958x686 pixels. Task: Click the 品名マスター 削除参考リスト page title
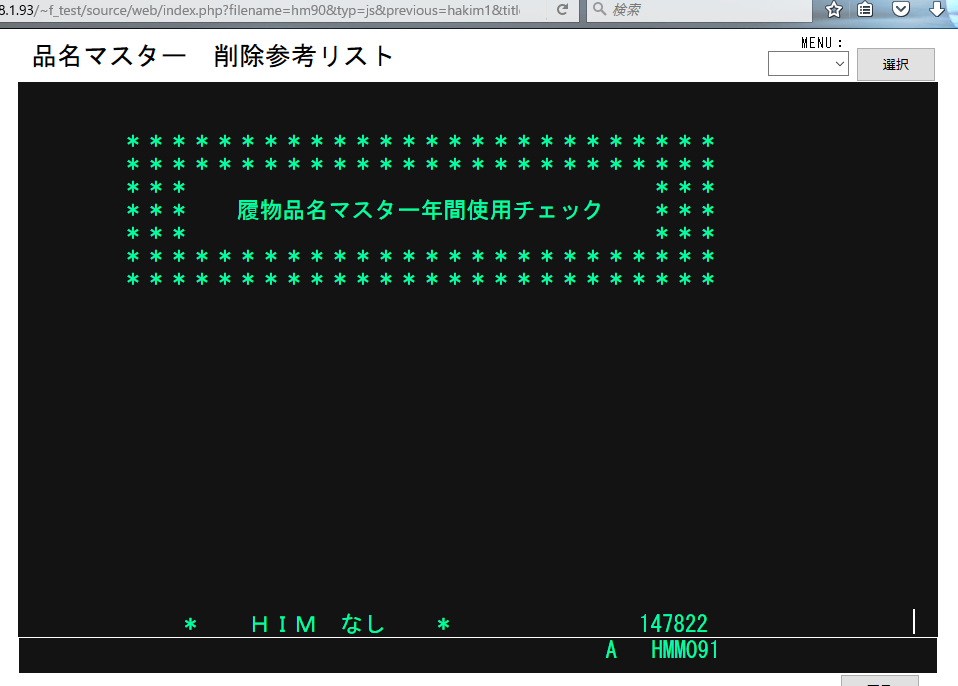[214, 56]
